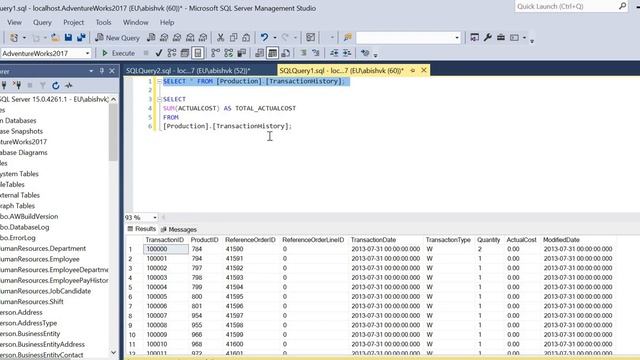Viewport: 640px width, 360px height.
Task: Close the Object Explorer panel
Action: coord(112,71)
